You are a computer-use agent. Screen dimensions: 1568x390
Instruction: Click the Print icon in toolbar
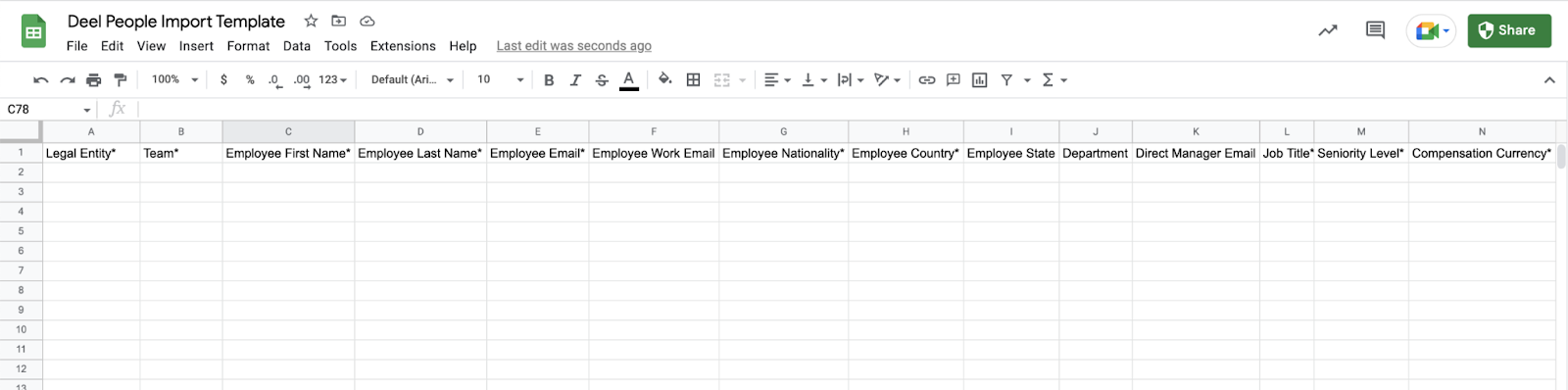pos(94,80)
